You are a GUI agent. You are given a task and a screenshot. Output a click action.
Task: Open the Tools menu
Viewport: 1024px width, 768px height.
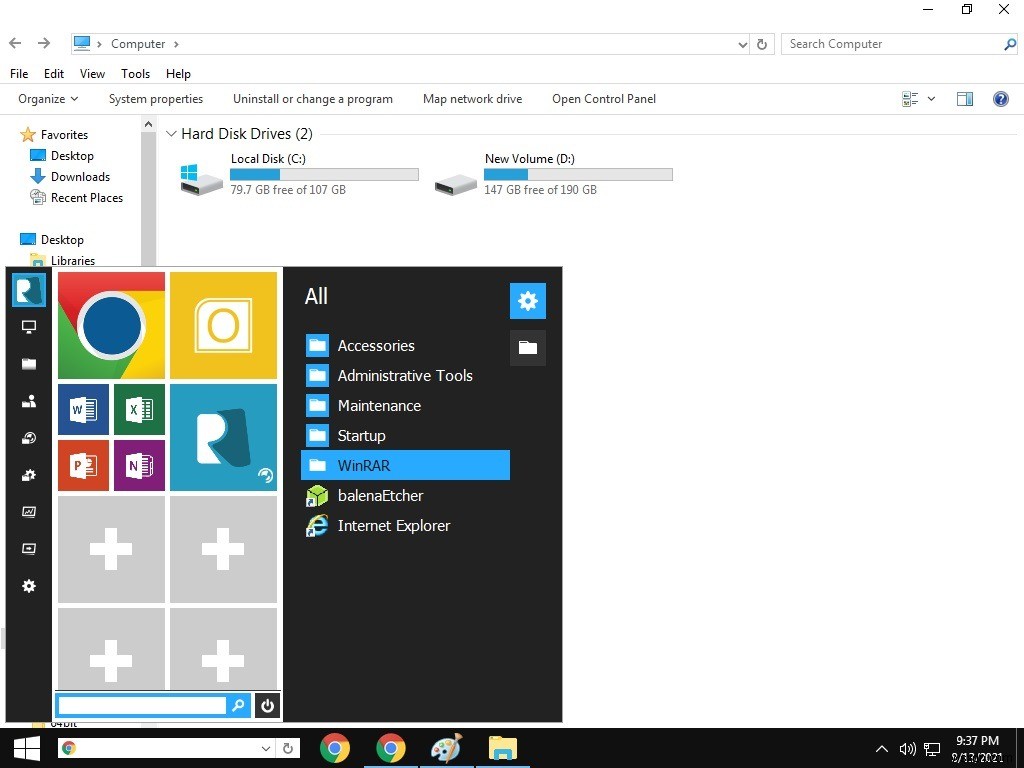tap(135, 73)
